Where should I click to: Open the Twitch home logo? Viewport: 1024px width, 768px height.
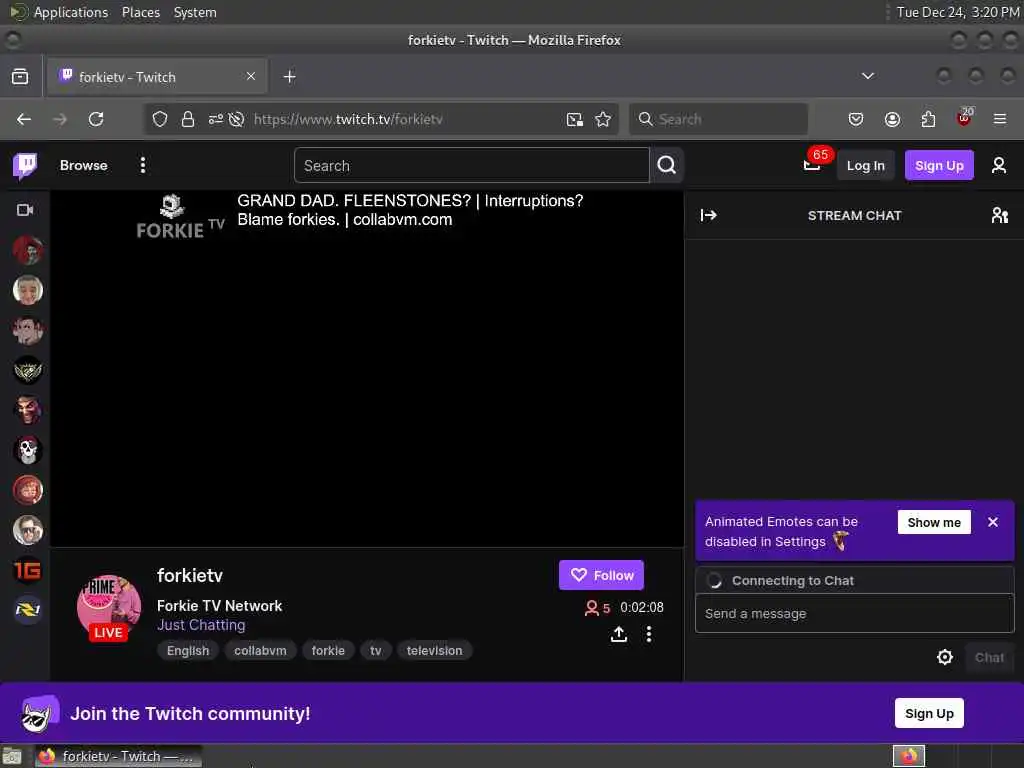[25, 166]
